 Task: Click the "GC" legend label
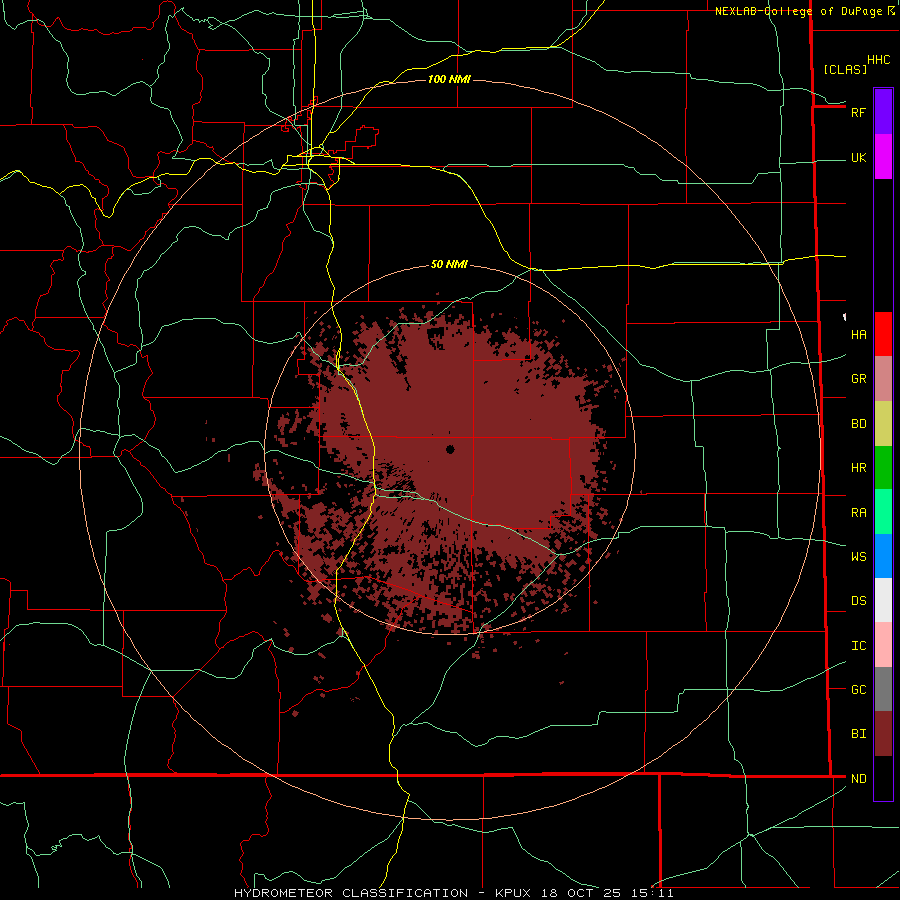click(x=859, y=689)
